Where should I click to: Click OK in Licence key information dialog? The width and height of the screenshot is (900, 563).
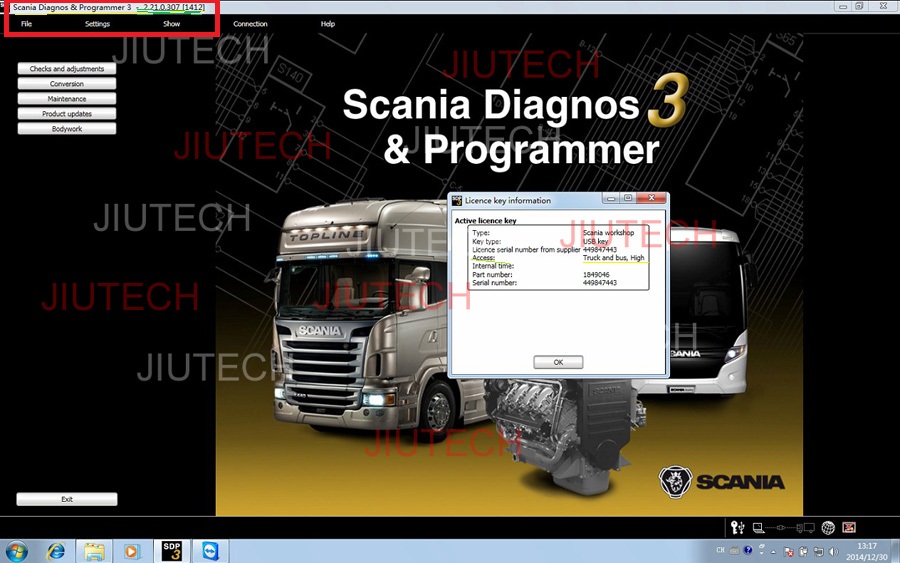[558, 362]
